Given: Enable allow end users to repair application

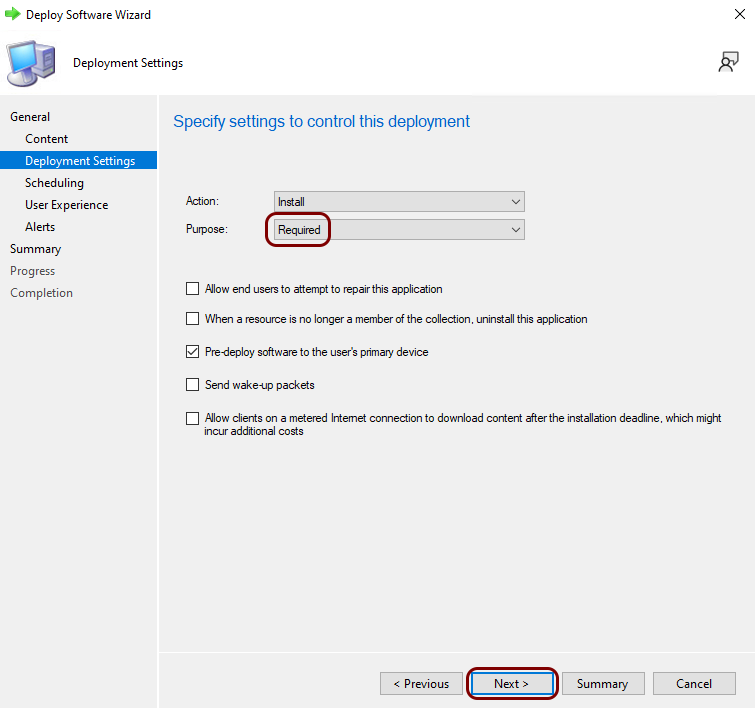Looking at the screenshot, I should pos(193,288).
